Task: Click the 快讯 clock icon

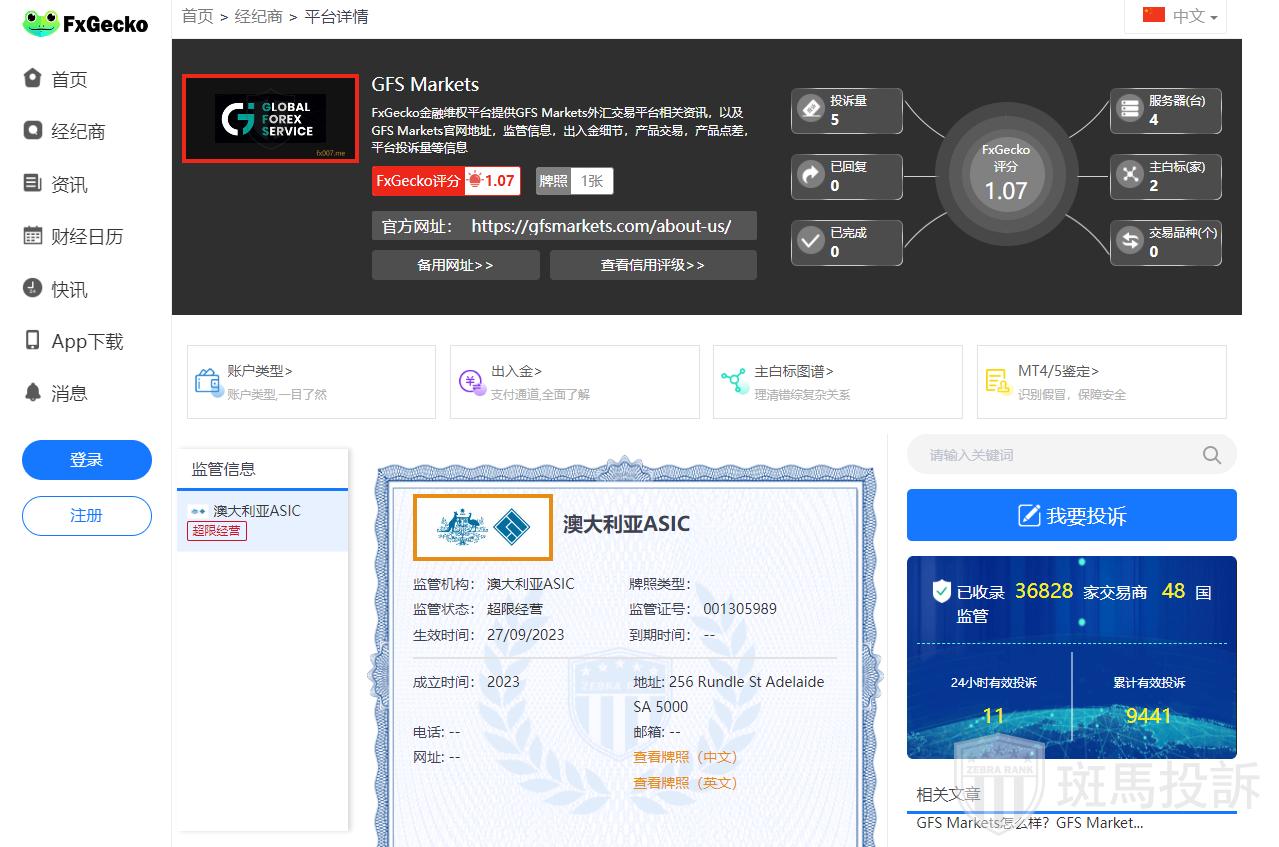Action: (x=33, y=289)
